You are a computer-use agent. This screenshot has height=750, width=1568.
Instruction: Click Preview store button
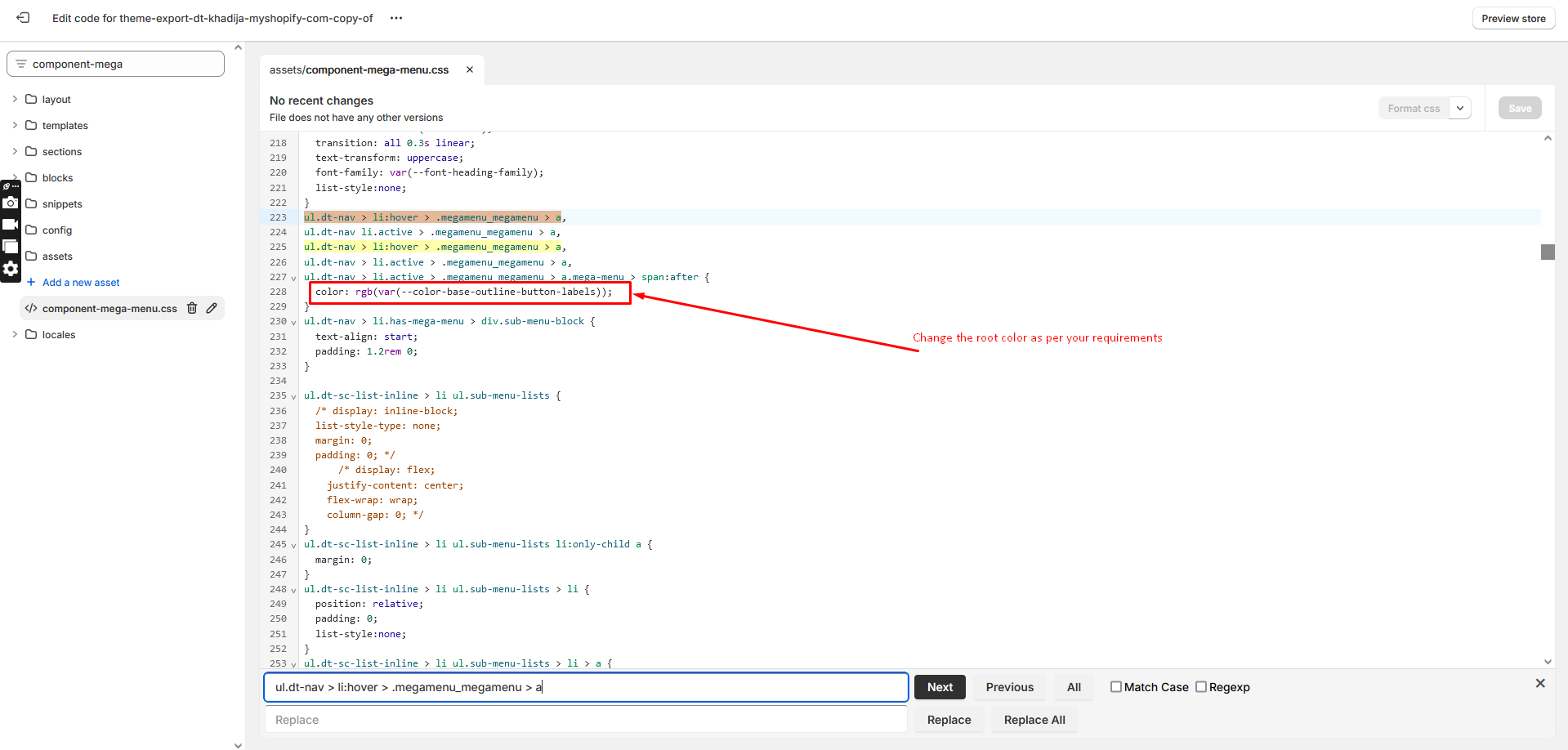tap(1513, 18)
